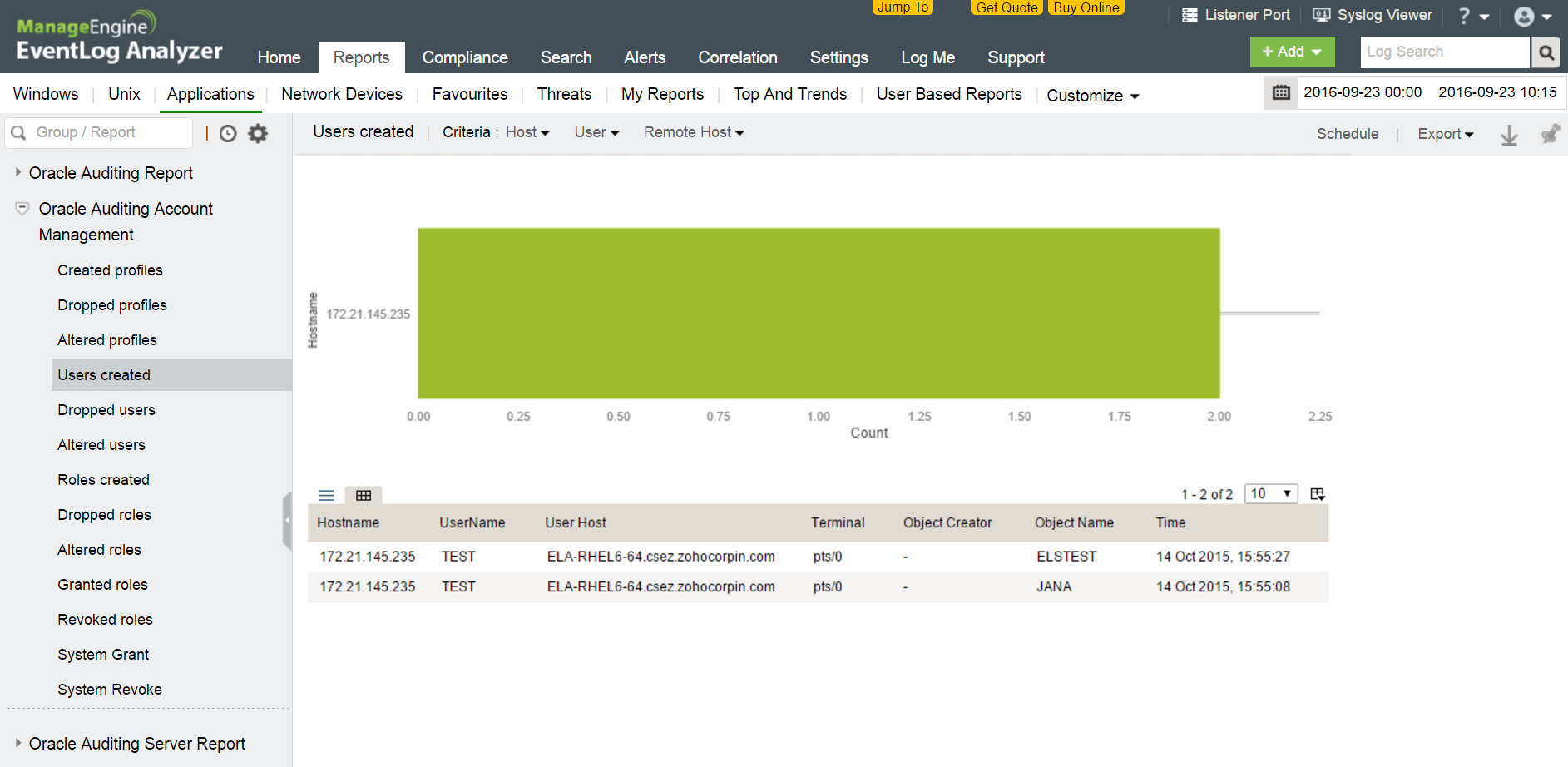Click the Jump To button
Screen dimensions: 1568x767
coord(903,7)
